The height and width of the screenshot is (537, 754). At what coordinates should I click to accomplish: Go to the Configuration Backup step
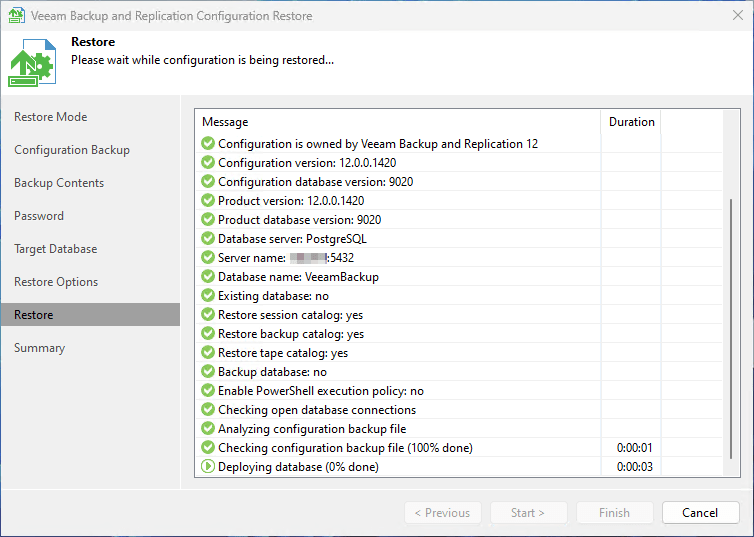(72, 150)
